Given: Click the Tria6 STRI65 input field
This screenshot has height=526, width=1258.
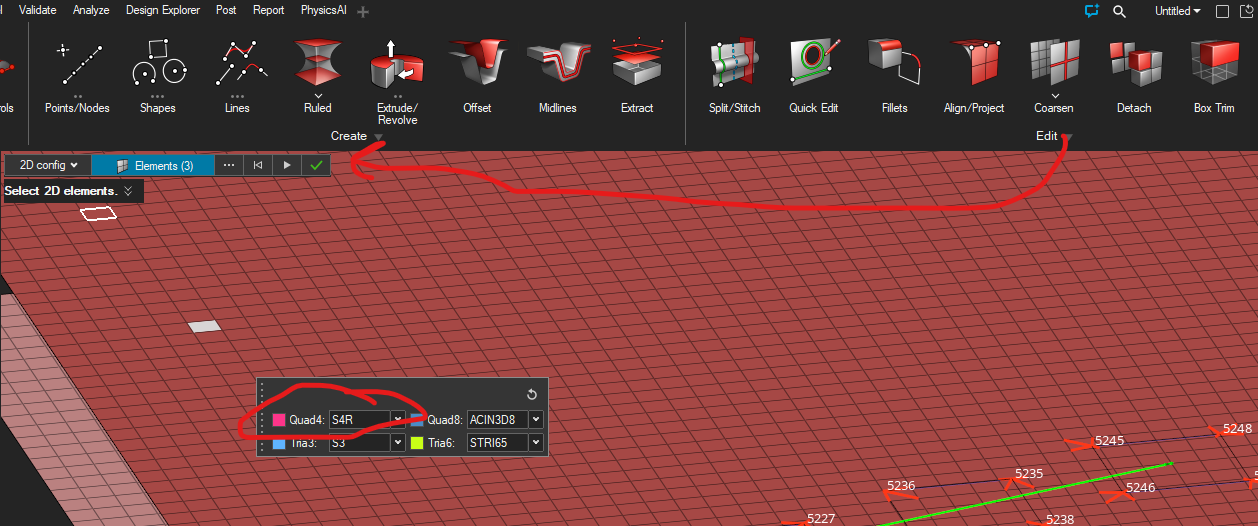Looking at the screenshot, I should click(x=498, y=442).
